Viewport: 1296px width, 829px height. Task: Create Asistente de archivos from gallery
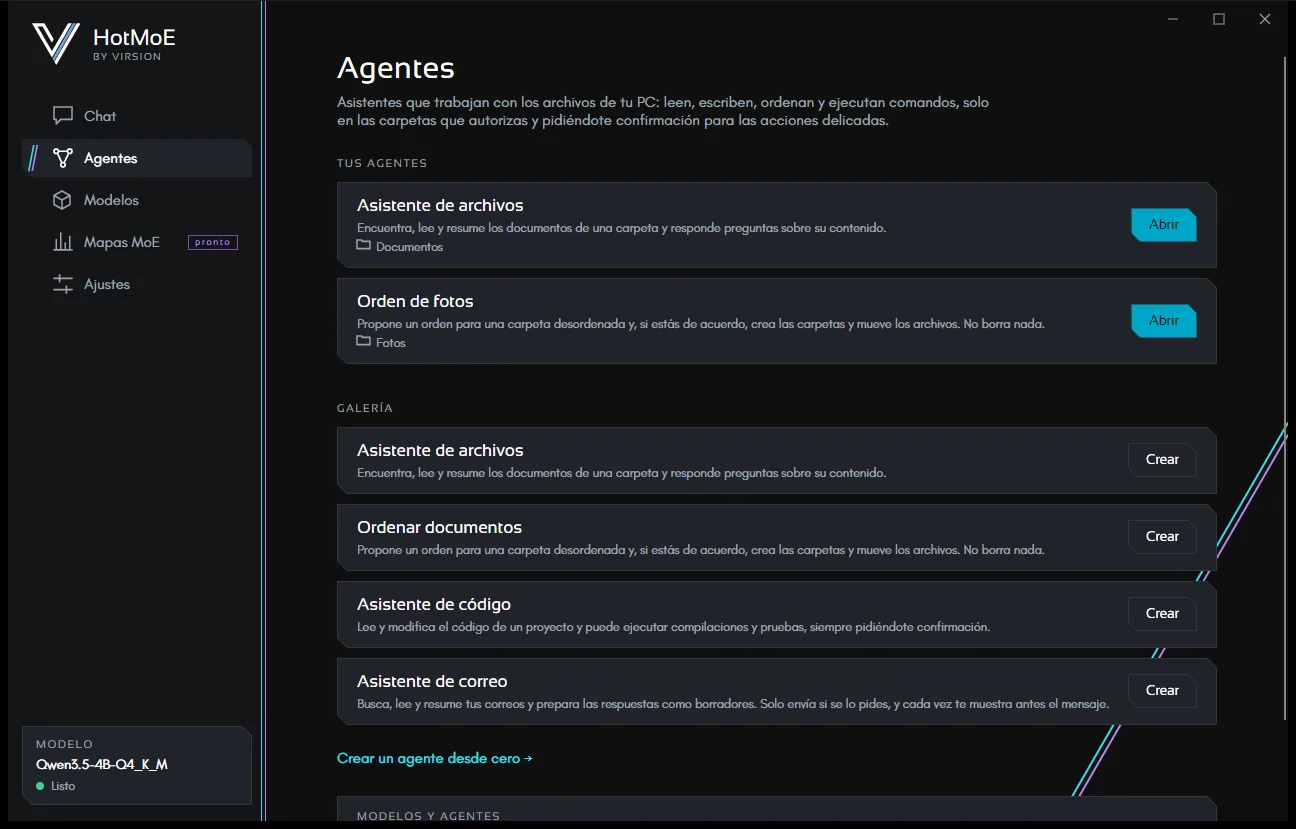tap(1162, 460)
